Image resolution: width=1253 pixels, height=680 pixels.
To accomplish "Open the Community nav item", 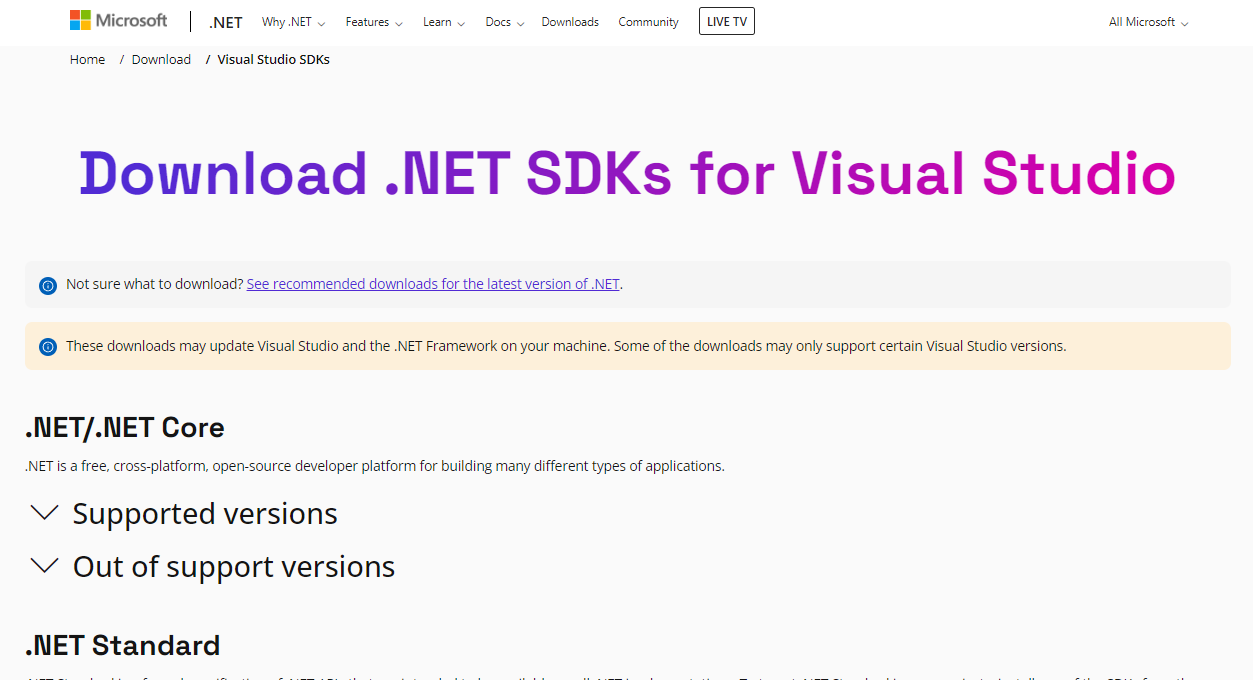I will coord(648,22).
